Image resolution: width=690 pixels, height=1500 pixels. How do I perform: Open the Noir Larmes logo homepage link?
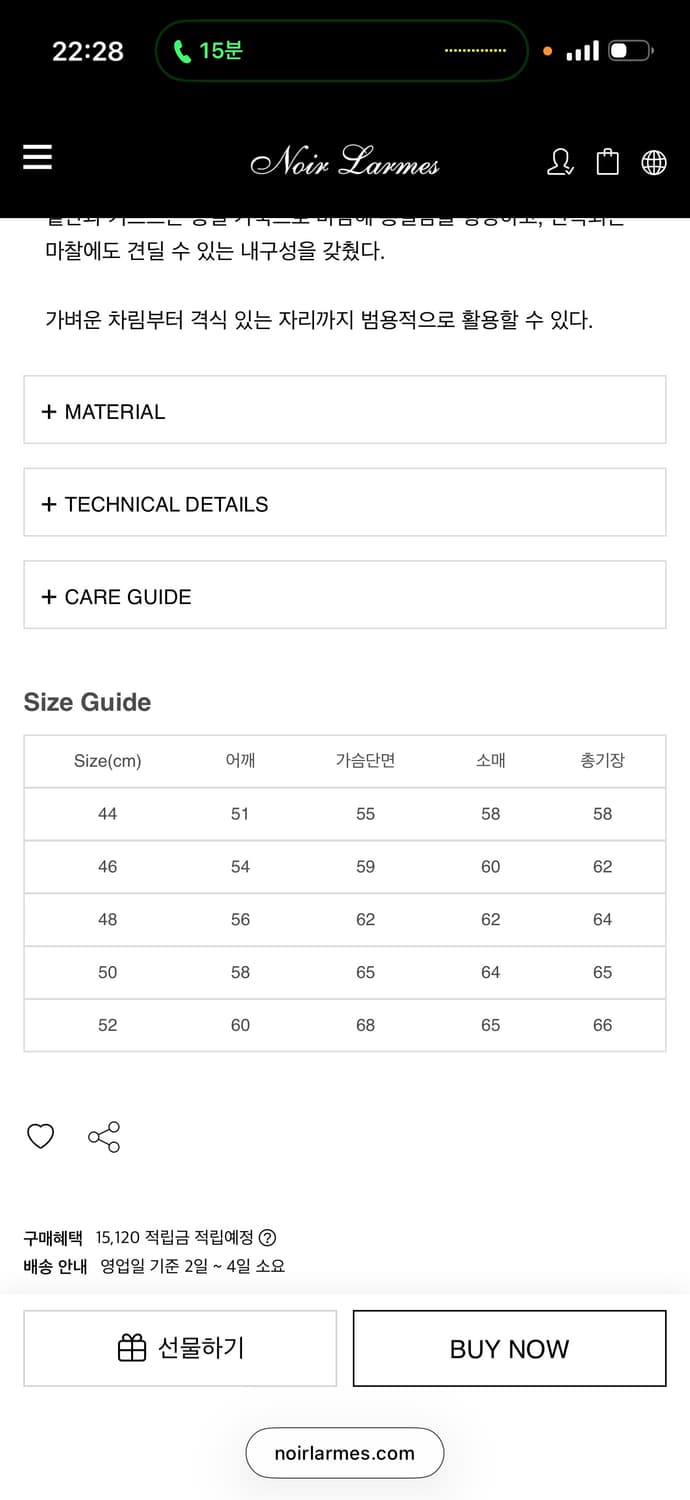tap(345, 163)
